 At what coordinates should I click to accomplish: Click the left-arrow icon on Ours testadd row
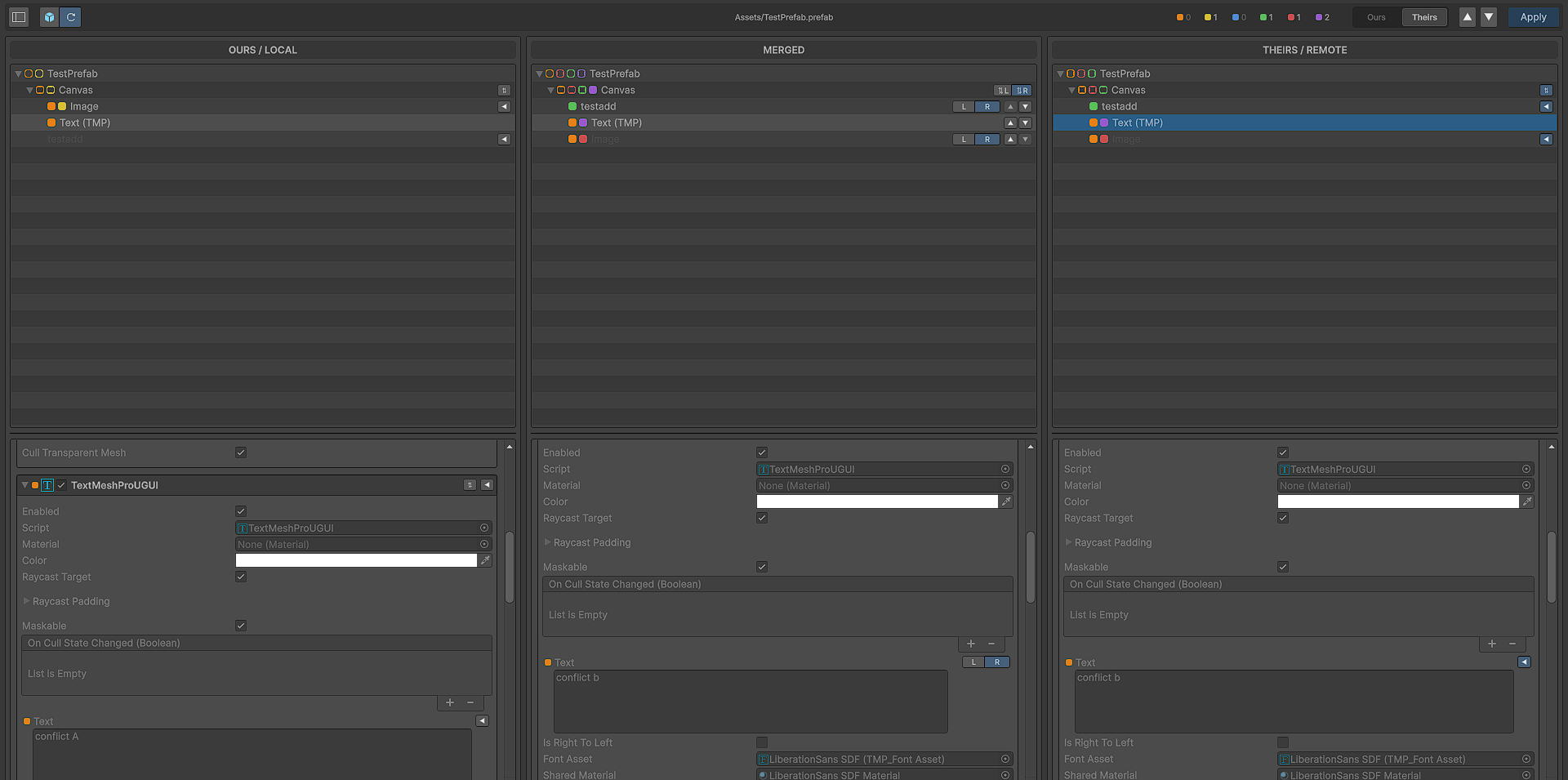504,140
